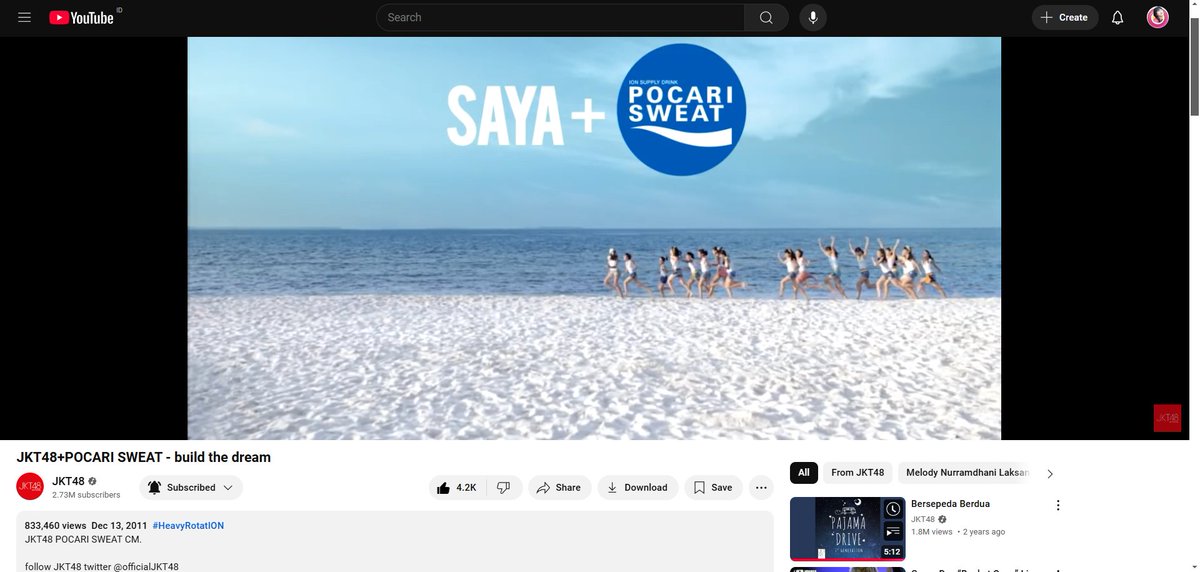Image resolution: width=1200 pixels, height=572 pixels.
Task: Open Bersepeda Berdua video thumbnail
Action: tap(848, 529)
